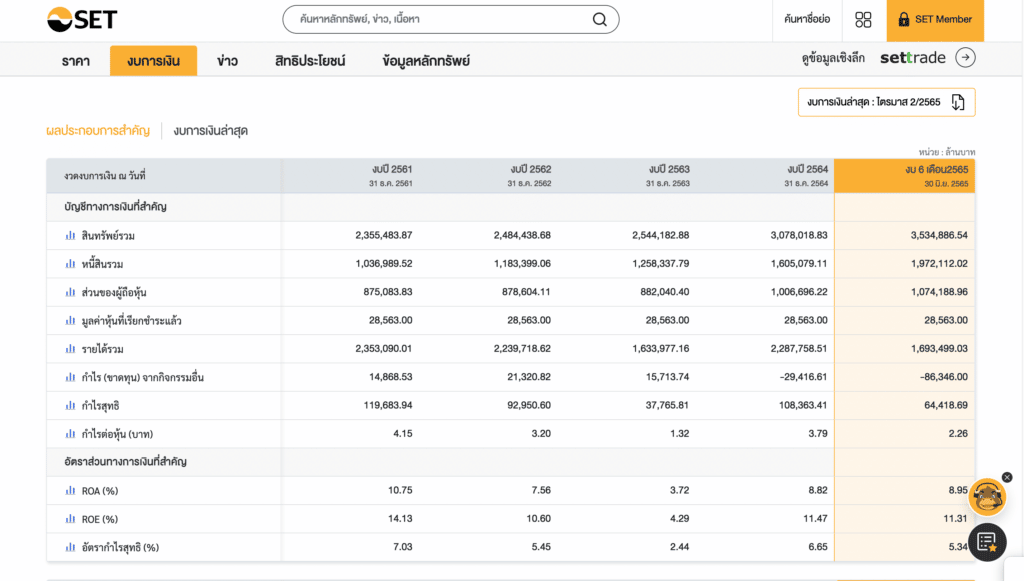Screen dimensions: 1024x581
Task: Click value 4.15 in กำไรต่อหุ้น row
Action: pyautogui.click(x=403, y=433)
